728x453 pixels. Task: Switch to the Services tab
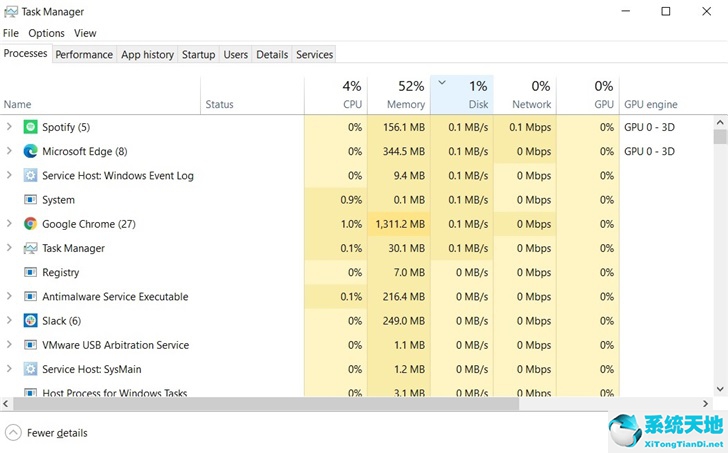pyautogui.click(x=314, y=54)
